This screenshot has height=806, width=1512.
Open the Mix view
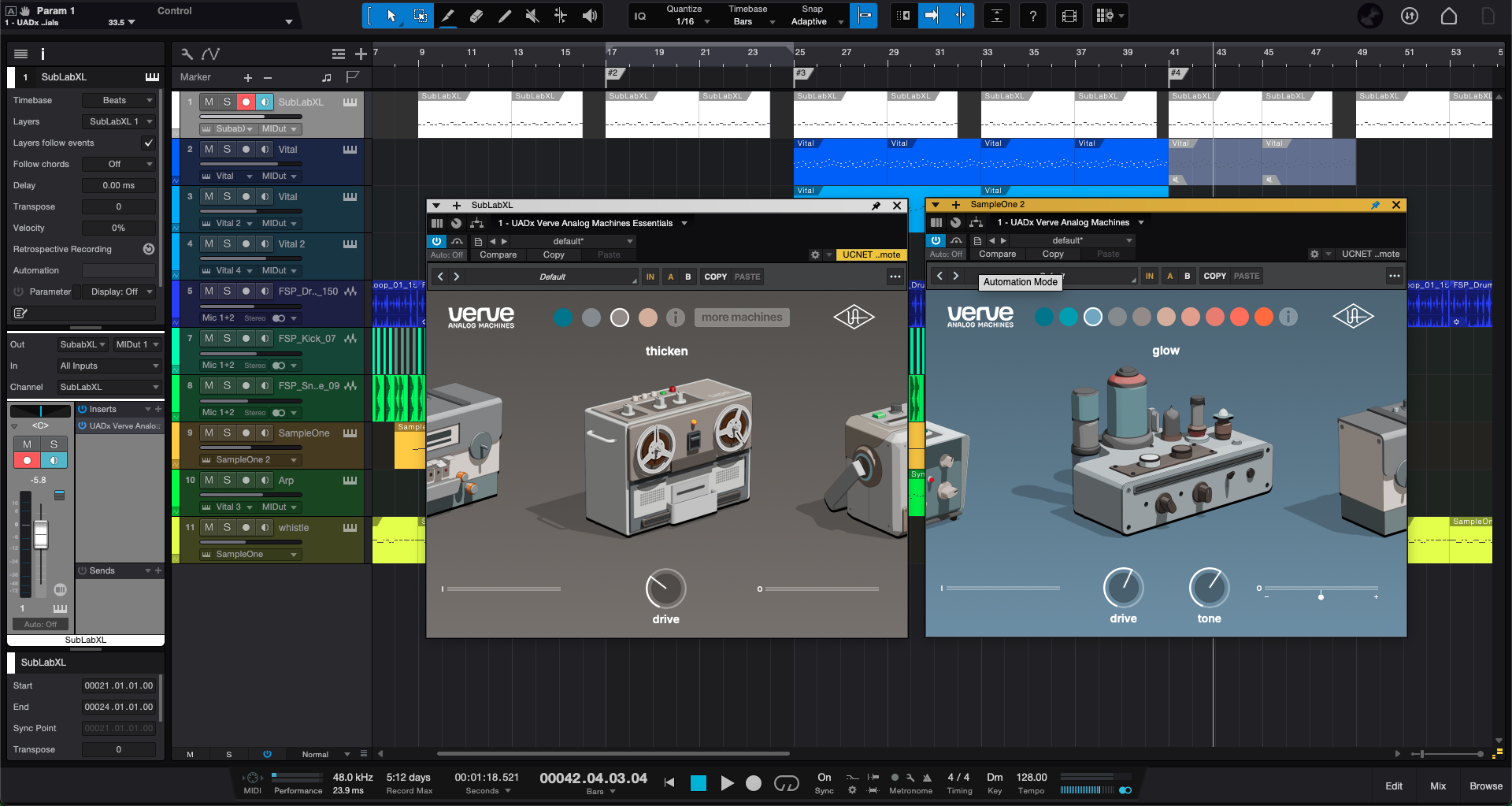[x=1438, y=786]
